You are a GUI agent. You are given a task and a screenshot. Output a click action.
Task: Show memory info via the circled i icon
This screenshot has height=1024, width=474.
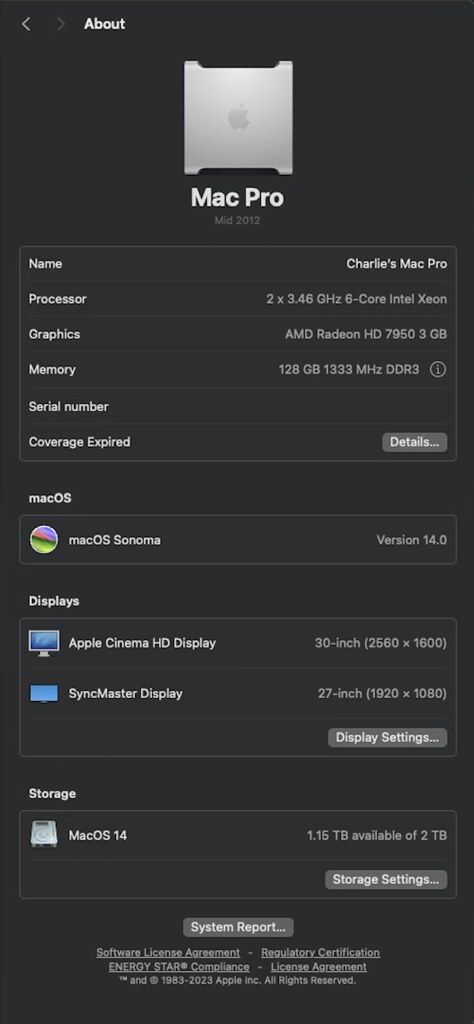click(437, 370)
